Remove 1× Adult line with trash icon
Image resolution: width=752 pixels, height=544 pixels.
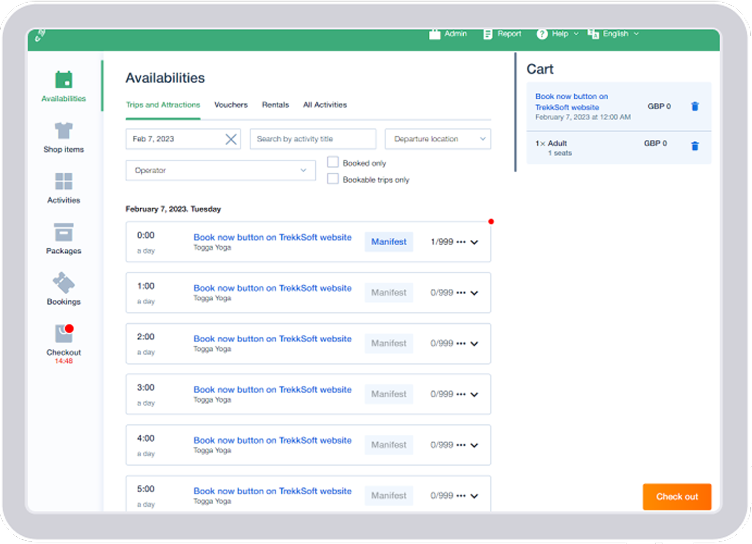(695, 146)
